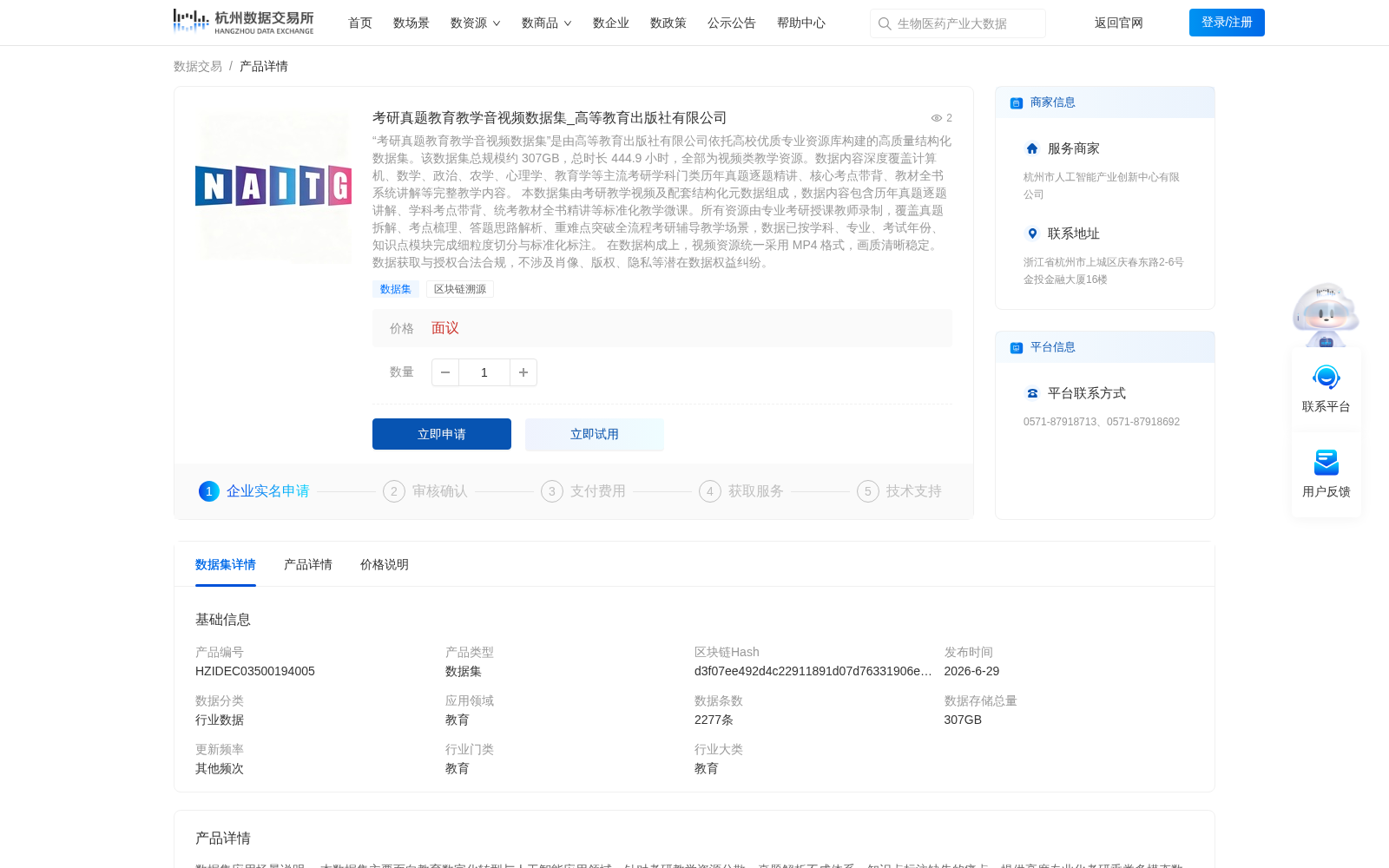Click the 面议 price text

pyautogui.click(x=445, y=328)
